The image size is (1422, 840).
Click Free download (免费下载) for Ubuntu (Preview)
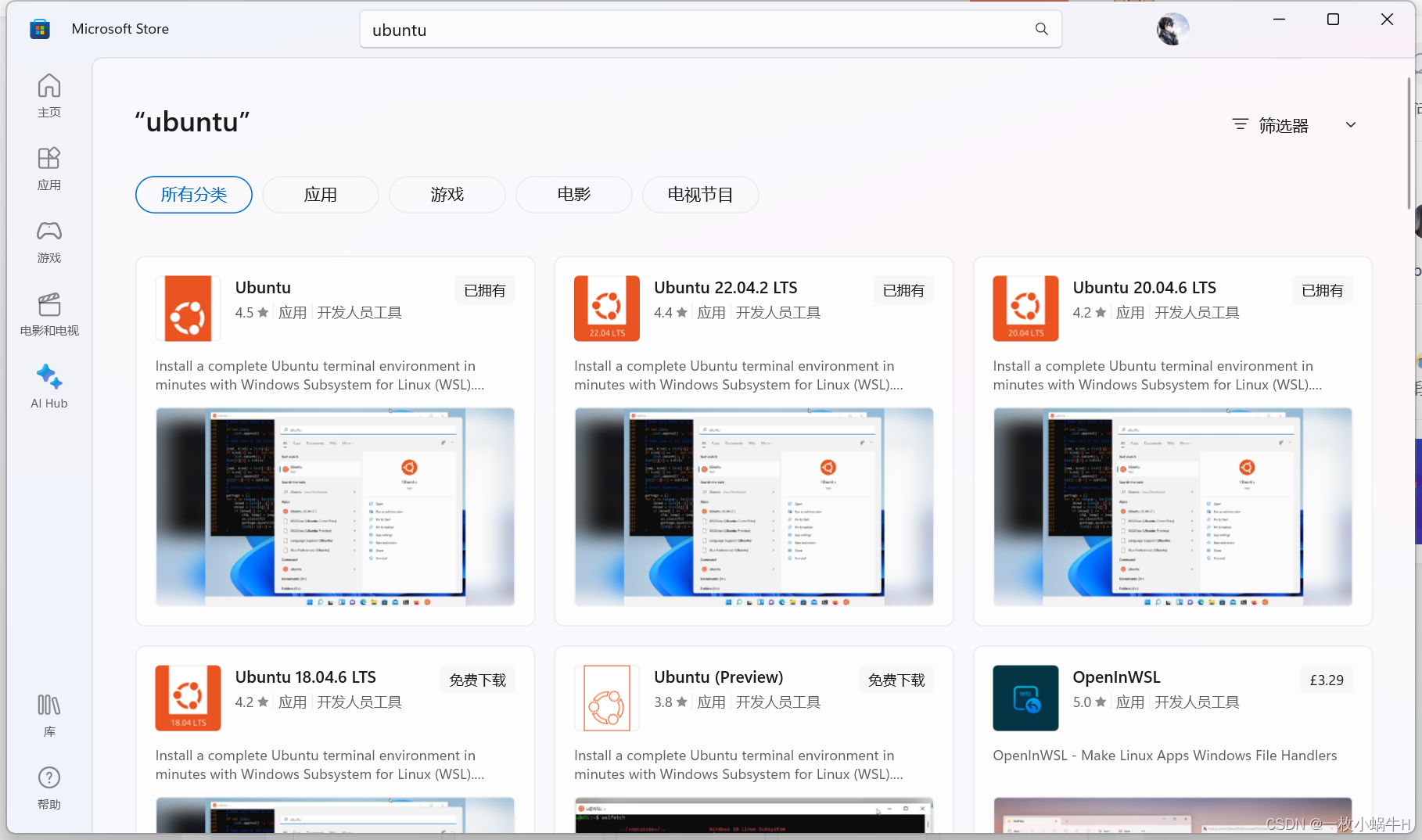pos(896,680)
